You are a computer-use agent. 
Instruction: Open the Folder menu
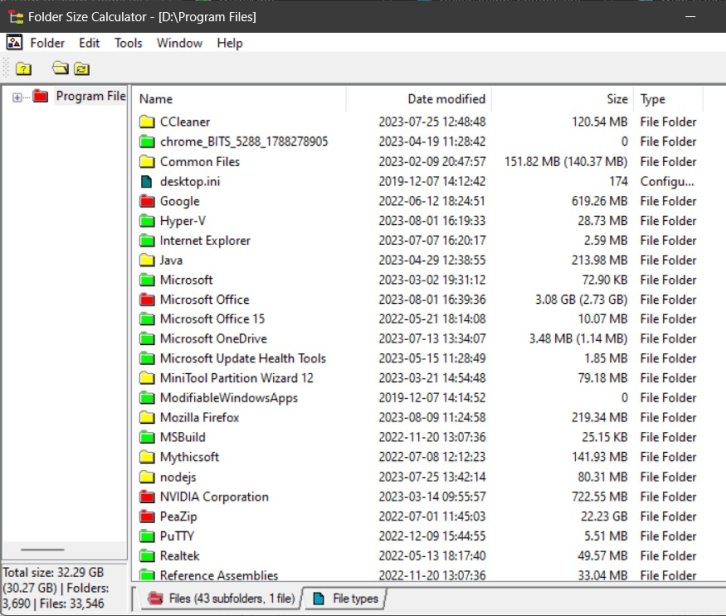tap(47, 43)
